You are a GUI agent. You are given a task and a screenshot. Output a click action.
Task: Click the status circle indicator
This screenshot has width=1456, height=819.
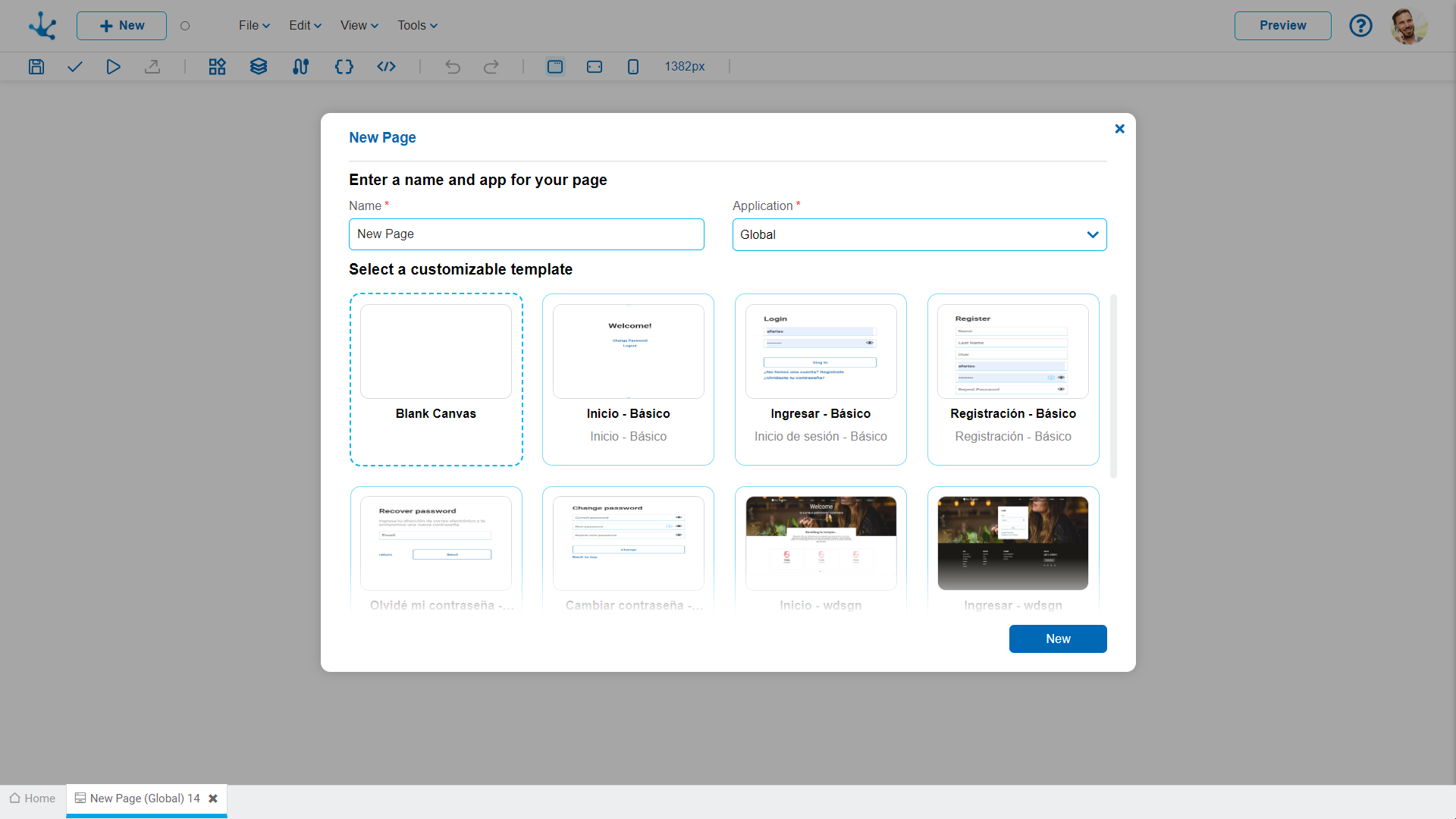[x=185, y=26]
